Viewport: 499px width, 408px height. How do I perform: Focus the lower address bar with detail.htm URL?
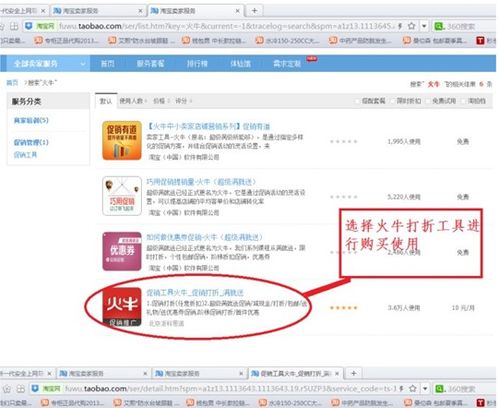(x=231, y=389)
